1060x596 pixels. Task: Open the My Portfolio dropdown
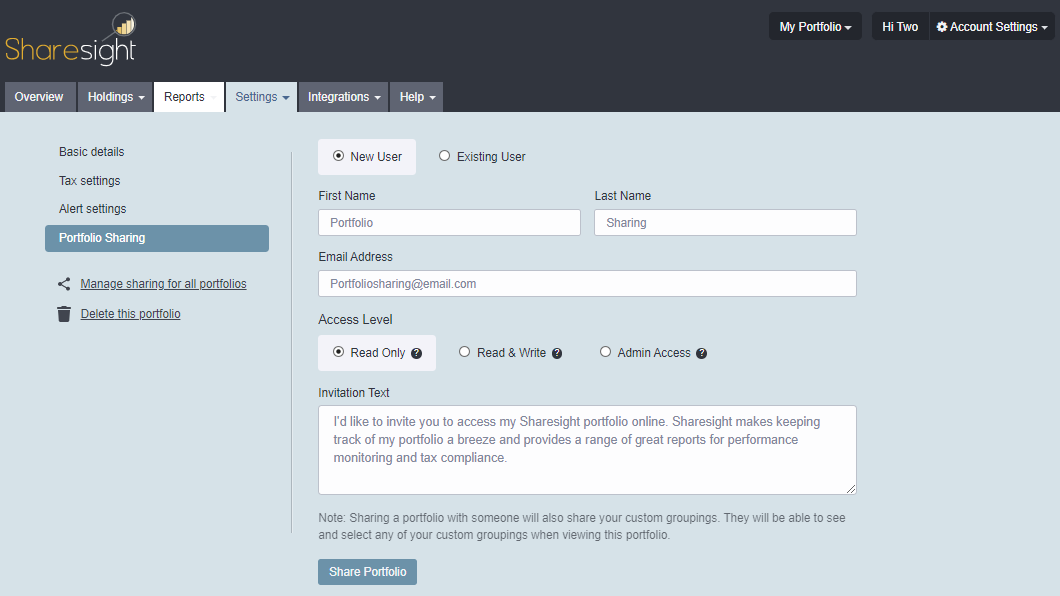click(815, 25)
